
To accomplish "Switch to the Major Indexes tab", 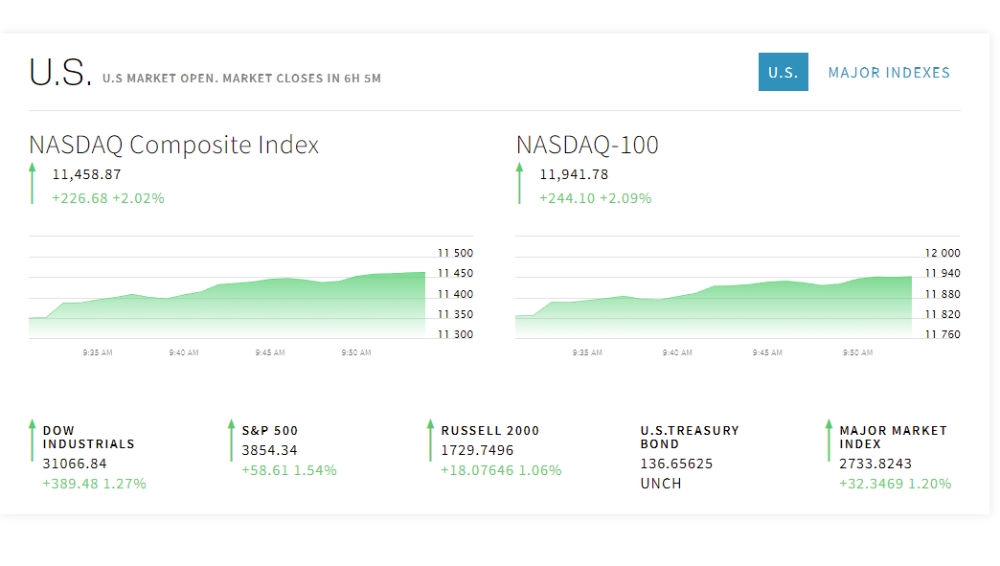I will pyautogui.click(x=888, y=73).
